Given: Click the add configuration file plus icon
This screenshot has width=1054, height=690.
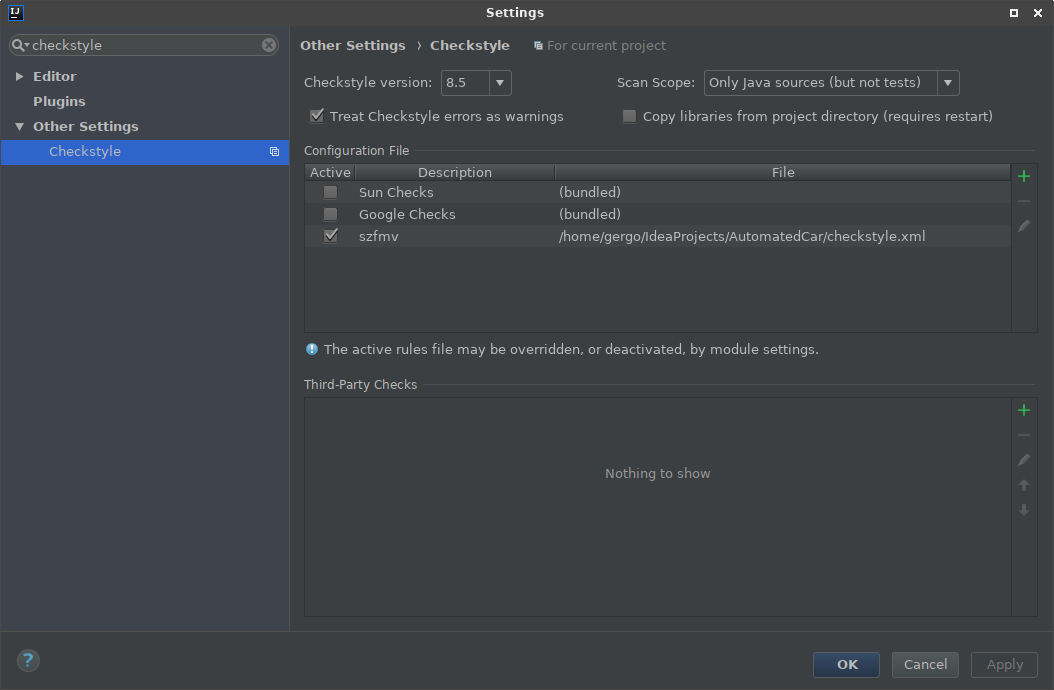Looking at the screenshot, I should coord(1023,176).
